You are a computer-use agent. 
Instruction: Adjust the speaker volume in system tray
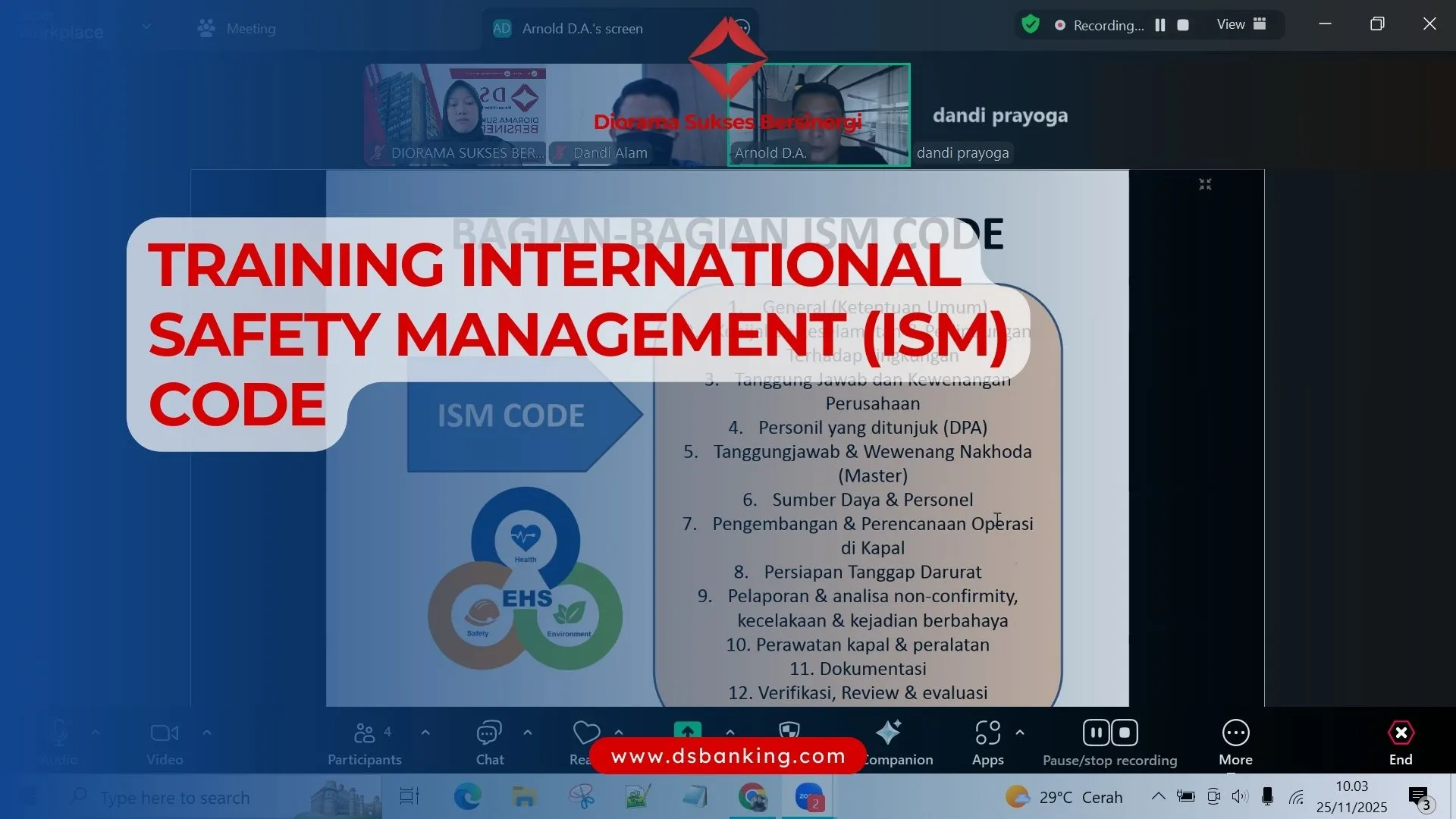(1241, 797)
